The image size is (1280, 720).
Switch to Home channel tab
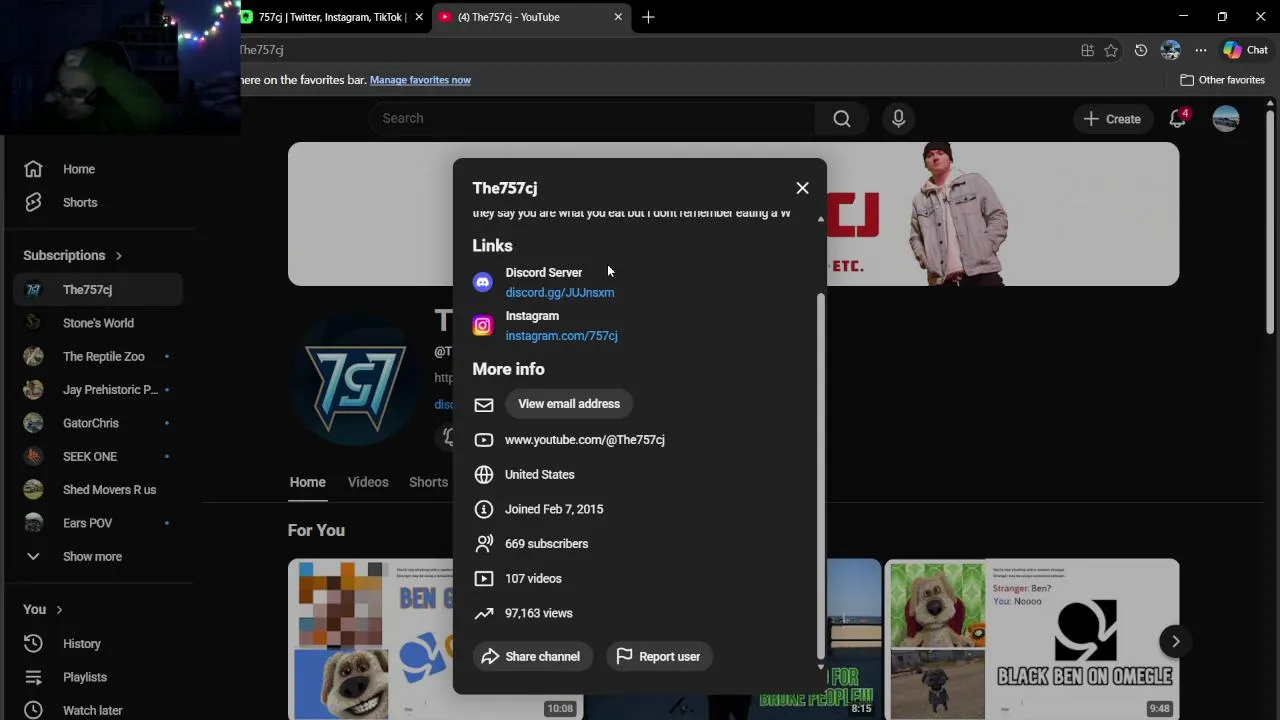coord(308,482)
